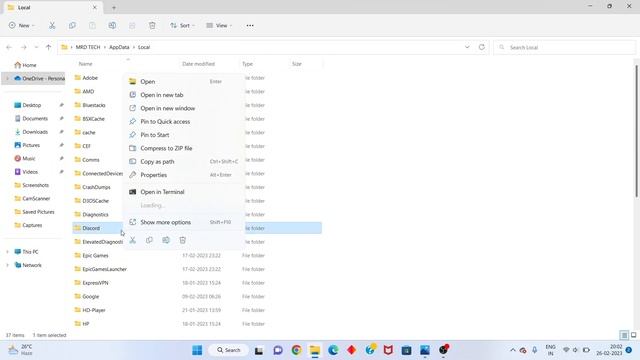Go back with the Back arrow
This screenshot has width=640, height=360.
pyautogui.click(x=9, y=47)
